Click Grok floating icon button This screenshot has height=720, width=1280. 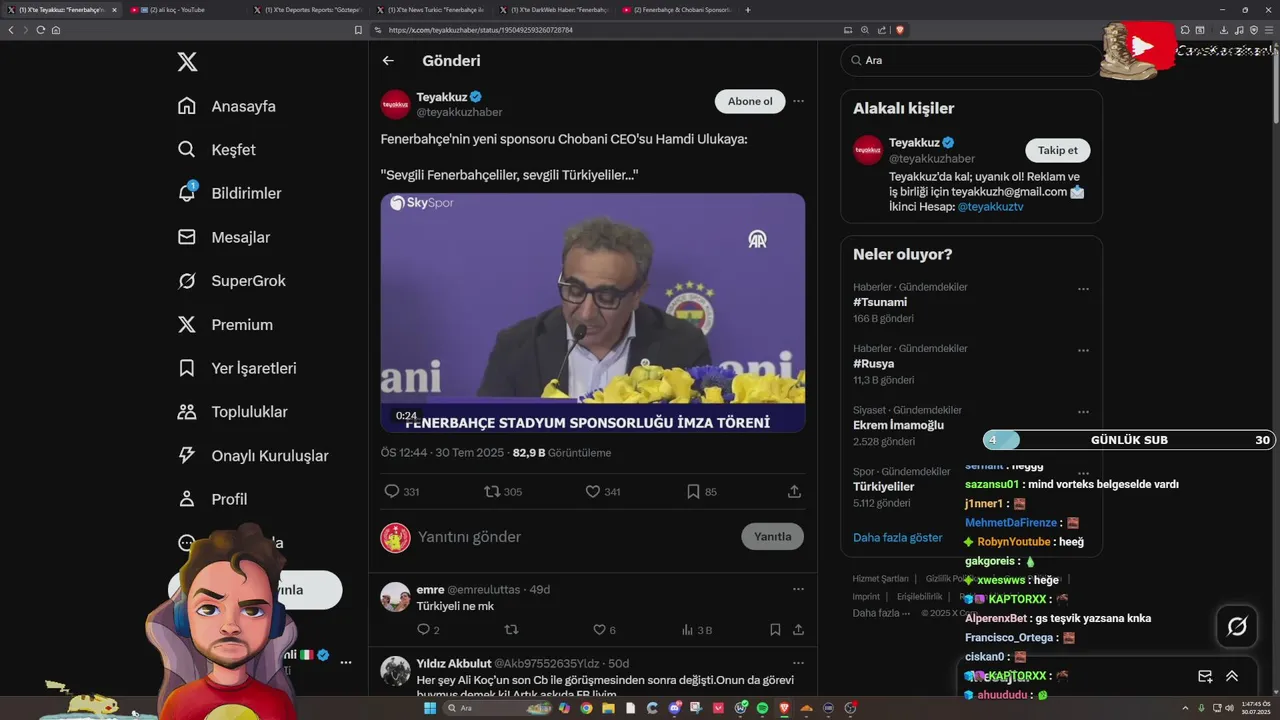(x=1237, y=627)
